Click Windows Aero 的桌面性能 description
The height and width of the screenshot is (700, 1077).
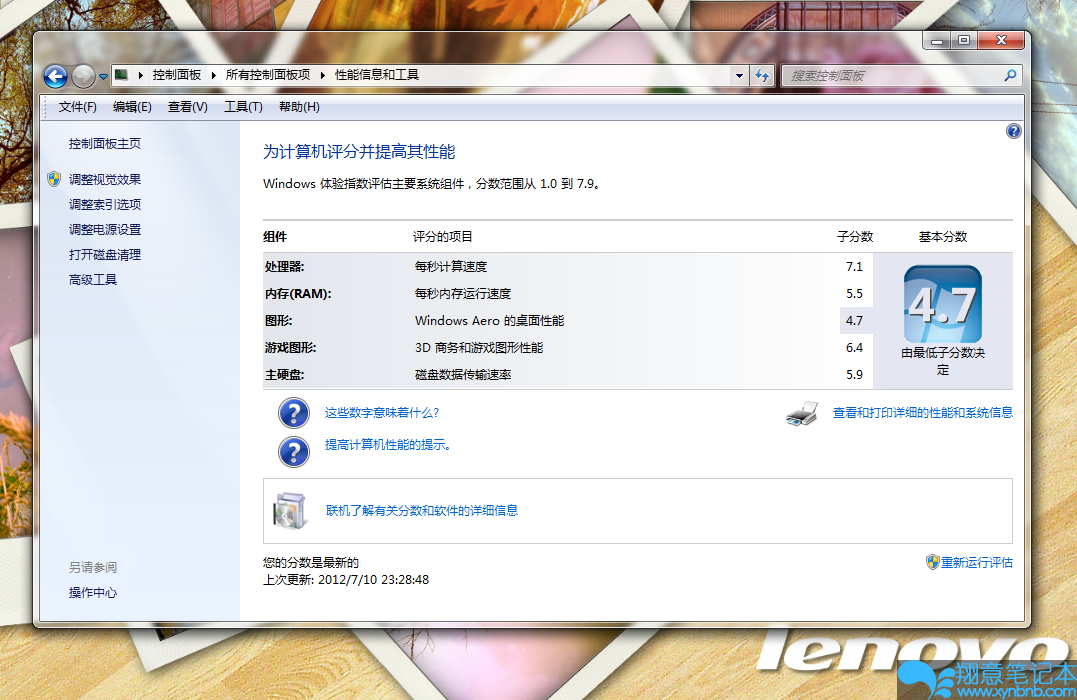(x=490, y=321)
